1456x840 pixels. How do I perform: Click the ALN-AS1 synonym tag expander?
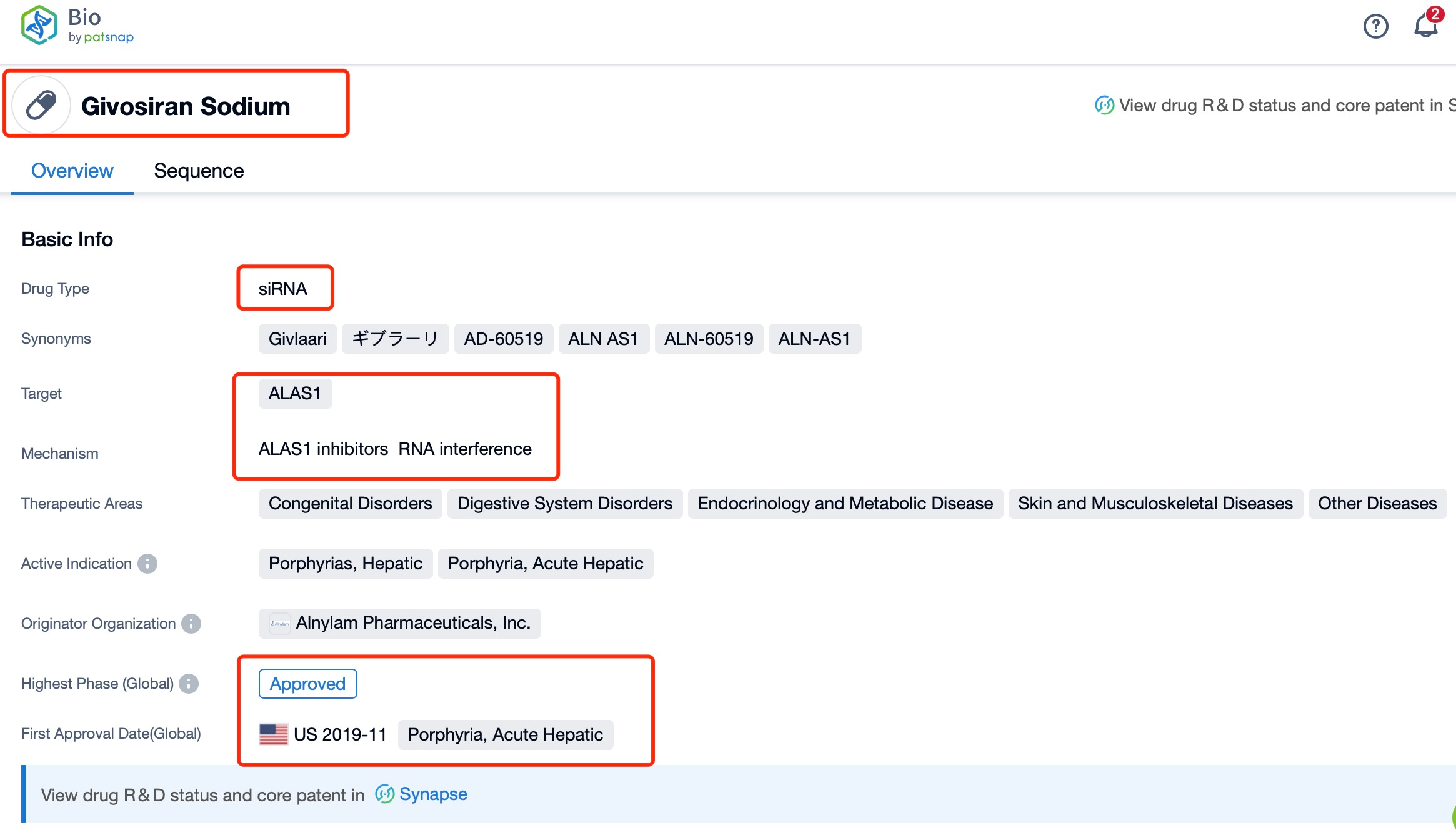coord(813,338)
